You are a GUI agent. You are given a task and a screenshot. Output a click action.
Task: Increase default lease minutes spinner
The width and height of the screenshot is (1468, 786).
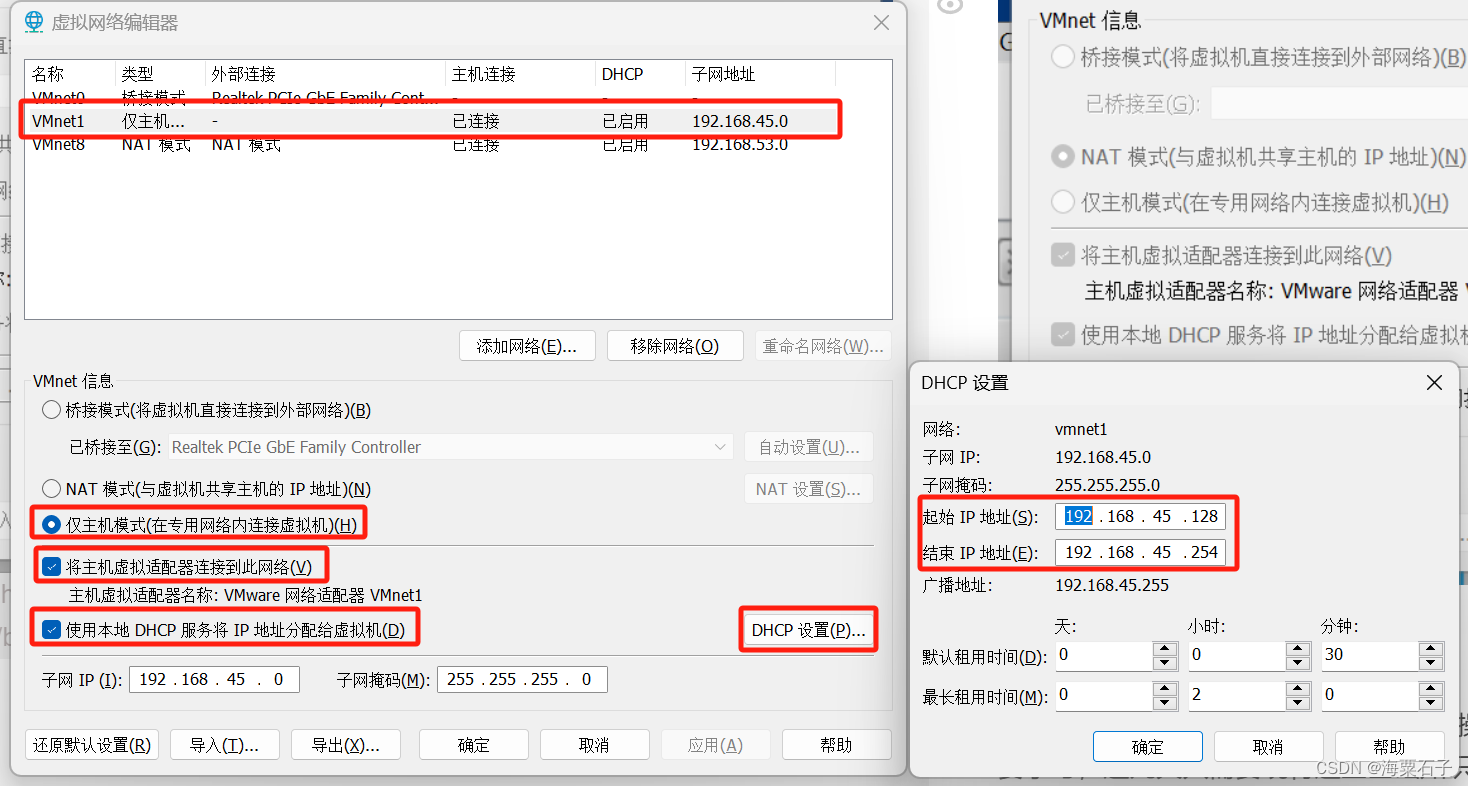(x=1432, y=649)
